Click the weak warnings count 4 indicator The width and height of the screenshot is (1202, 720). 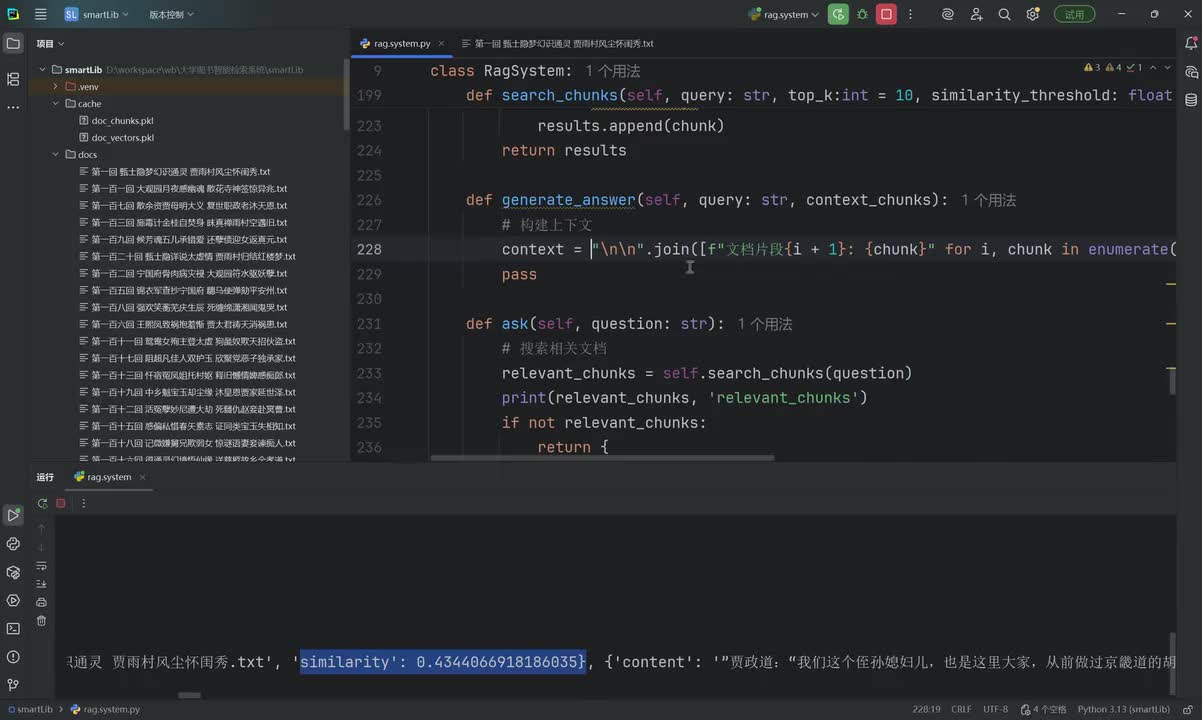click(1113, 68)
